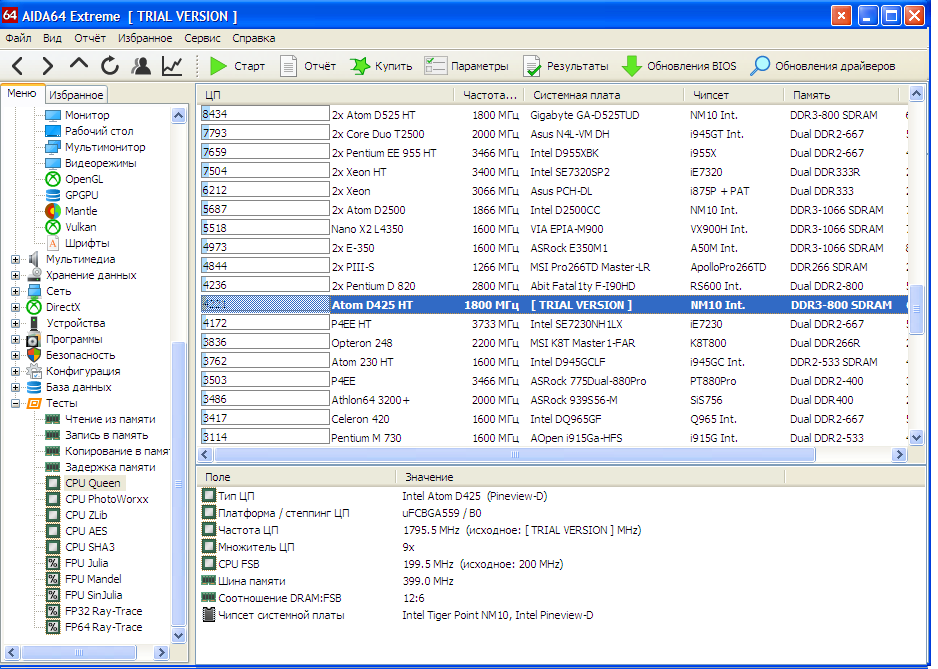Screen dimensions: 938x669
Task: Open Параметры from the toolbar
Action: (467, 66)
